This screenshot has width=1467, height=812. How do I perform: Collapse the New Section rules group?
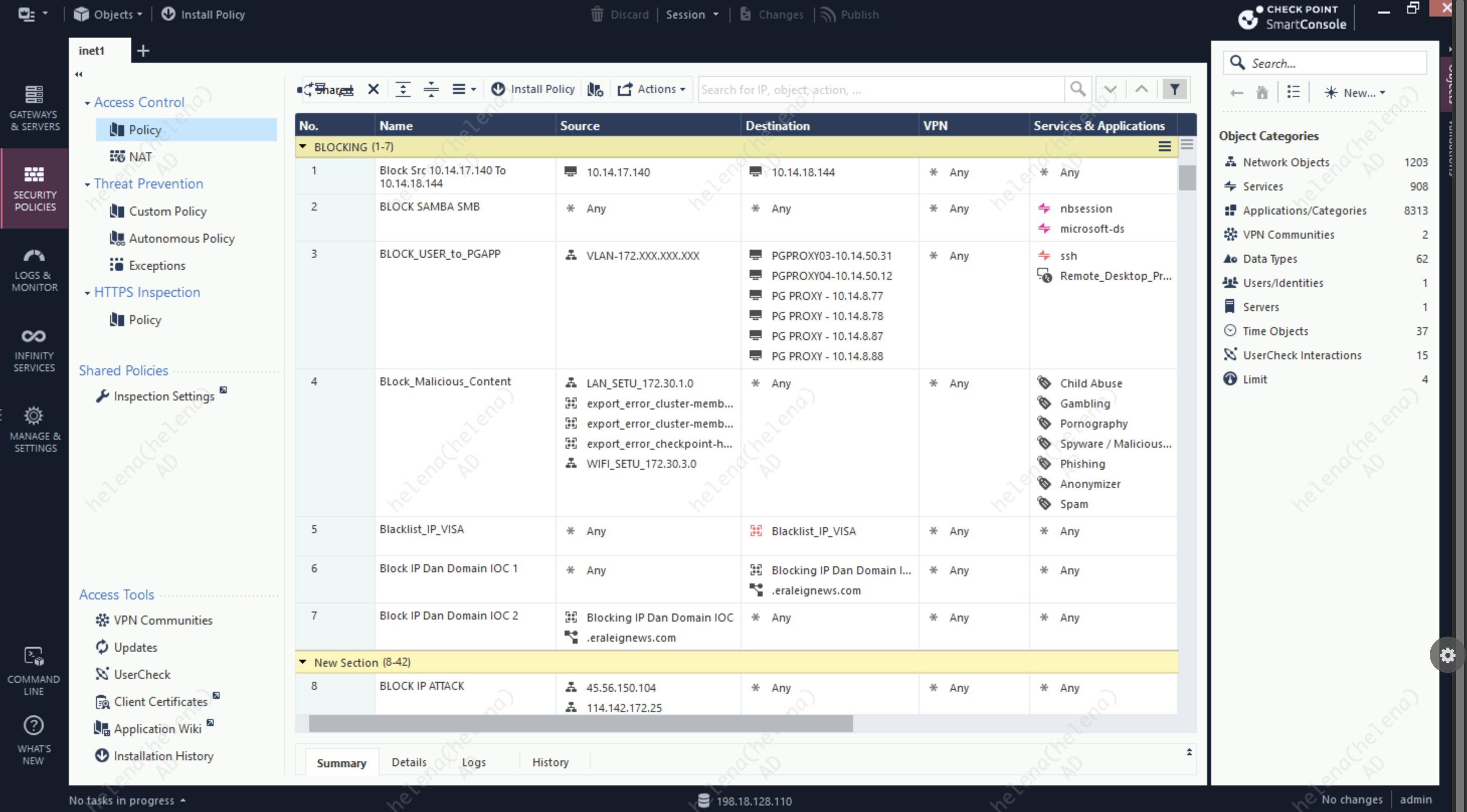303,662
